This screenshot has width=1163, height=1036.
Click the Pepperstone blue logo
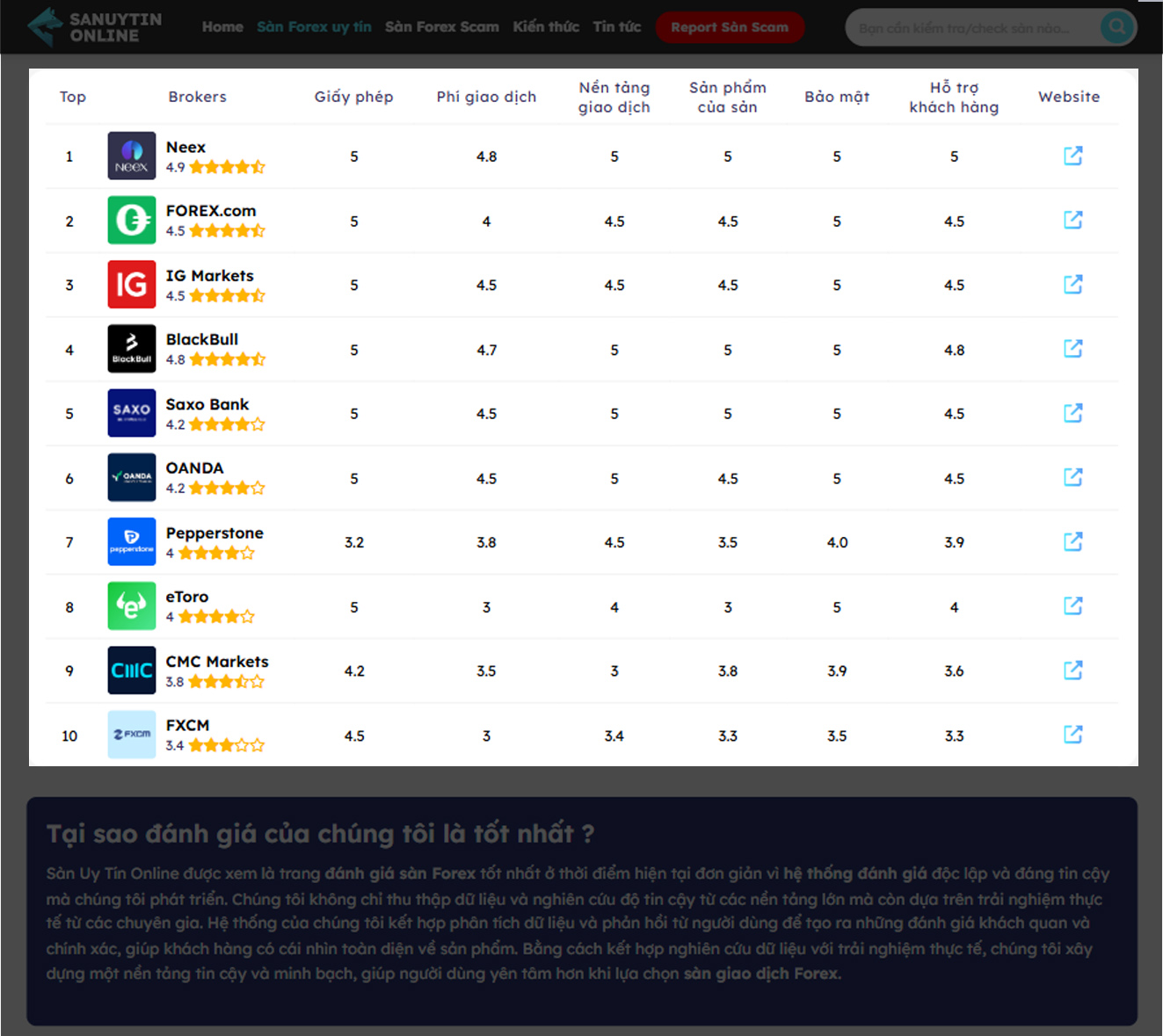132,541
